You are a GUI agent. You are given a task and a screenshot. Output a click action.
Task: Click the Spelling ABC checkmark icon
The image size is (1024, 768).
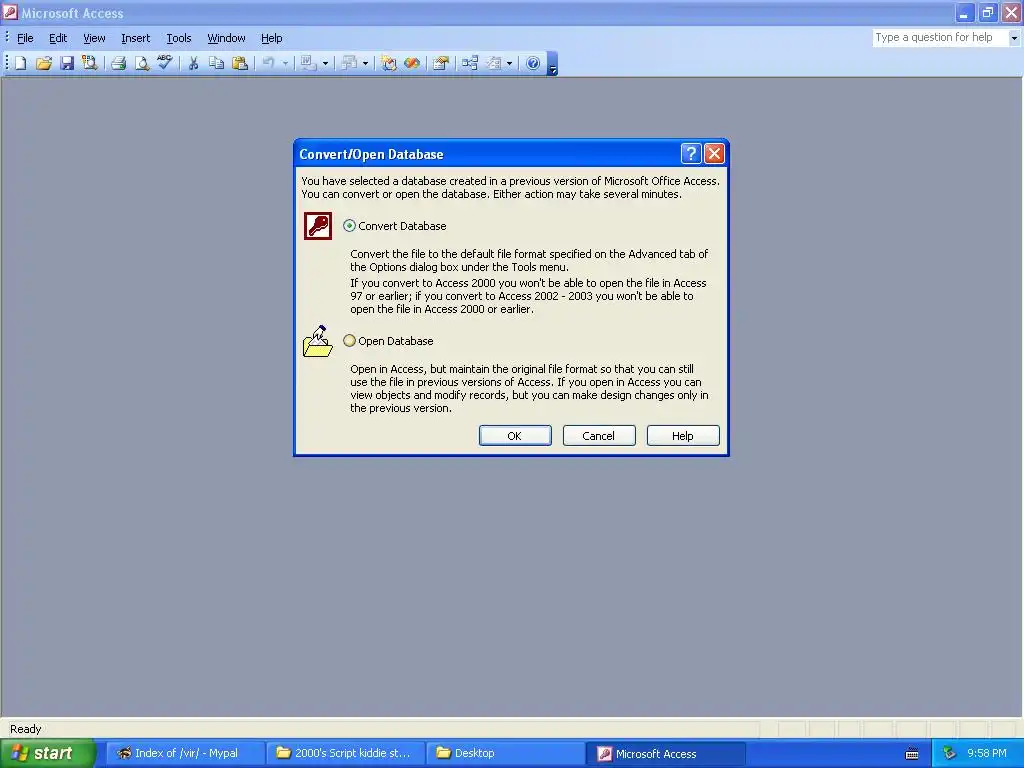165,63
